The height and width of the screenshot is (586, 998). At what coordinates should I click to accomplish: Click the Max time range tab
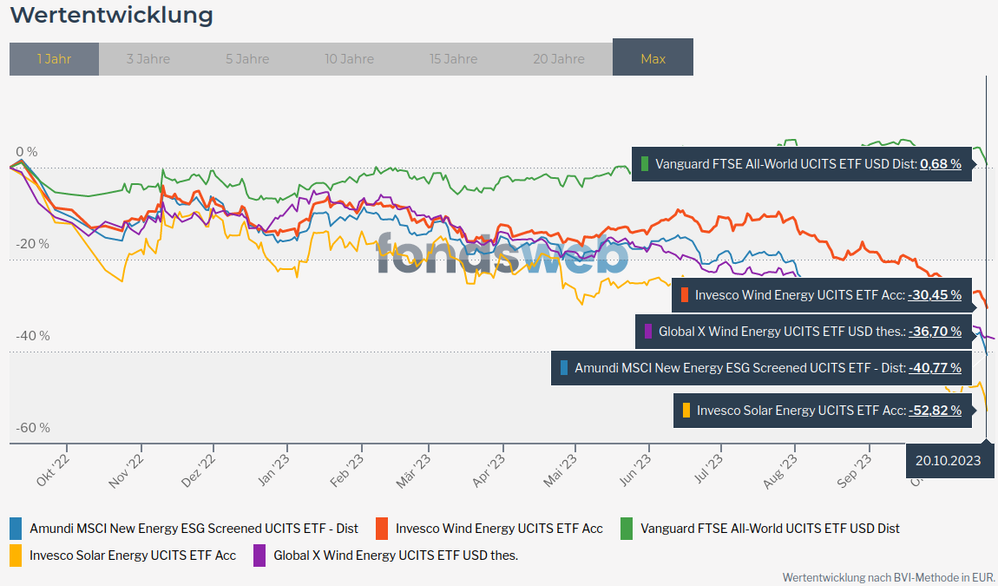coord(653,59)
